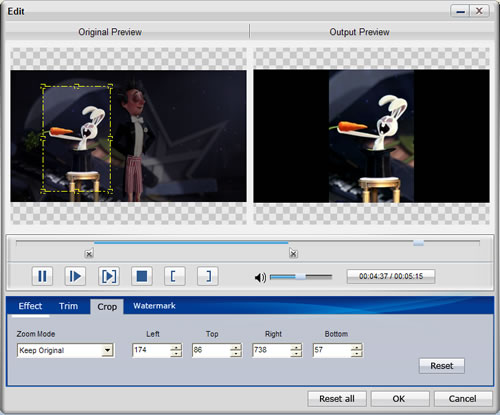Set the trim start point bracket
This screenshot has height=415, width=500.
click(175, 276)
